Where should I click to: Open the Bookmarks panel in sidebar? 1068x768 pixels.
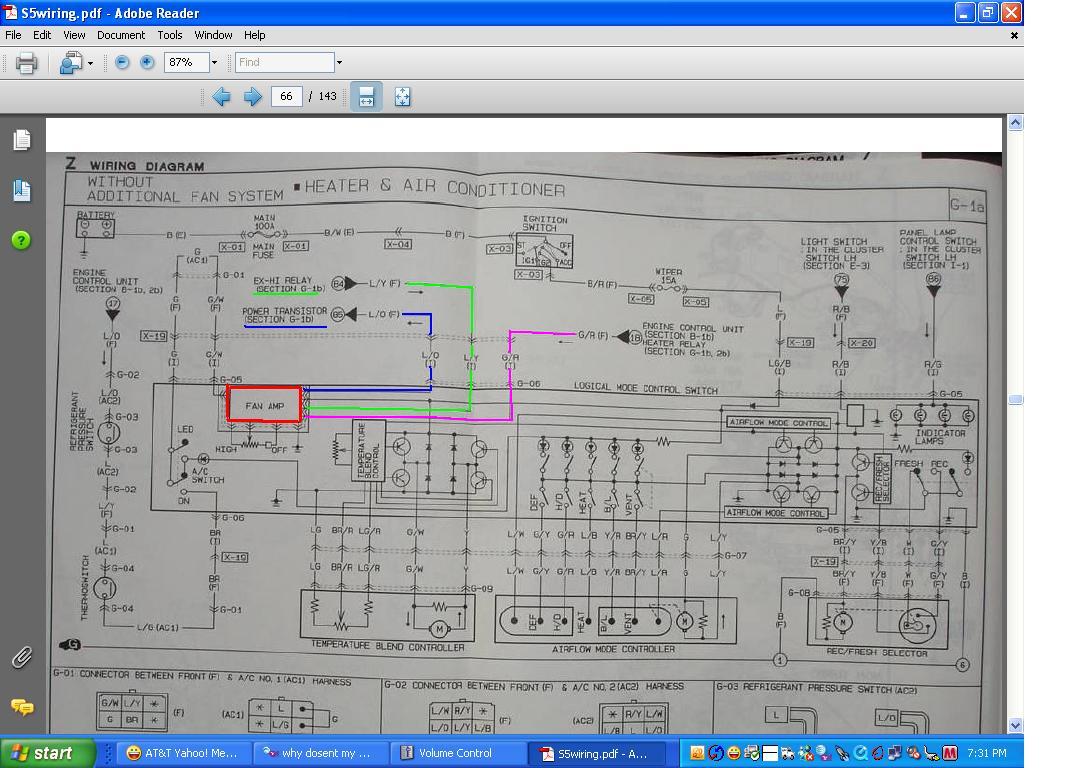(22, 191)
